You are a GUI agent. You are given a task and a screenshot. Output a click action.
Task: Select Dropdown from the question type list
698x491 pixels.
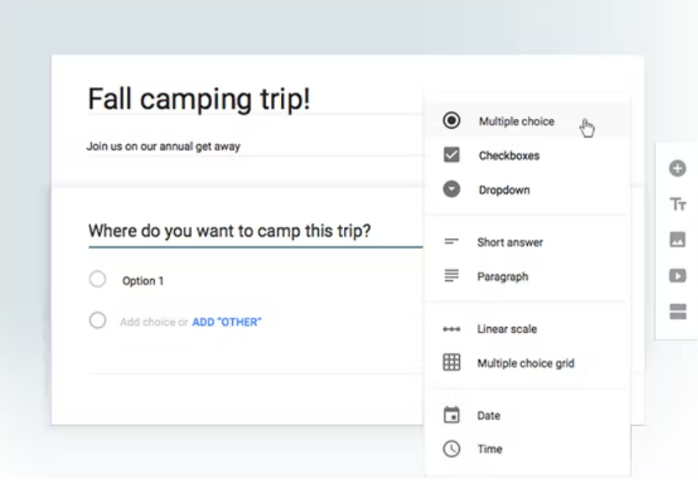pyautogui.click(x=504, y=190)
